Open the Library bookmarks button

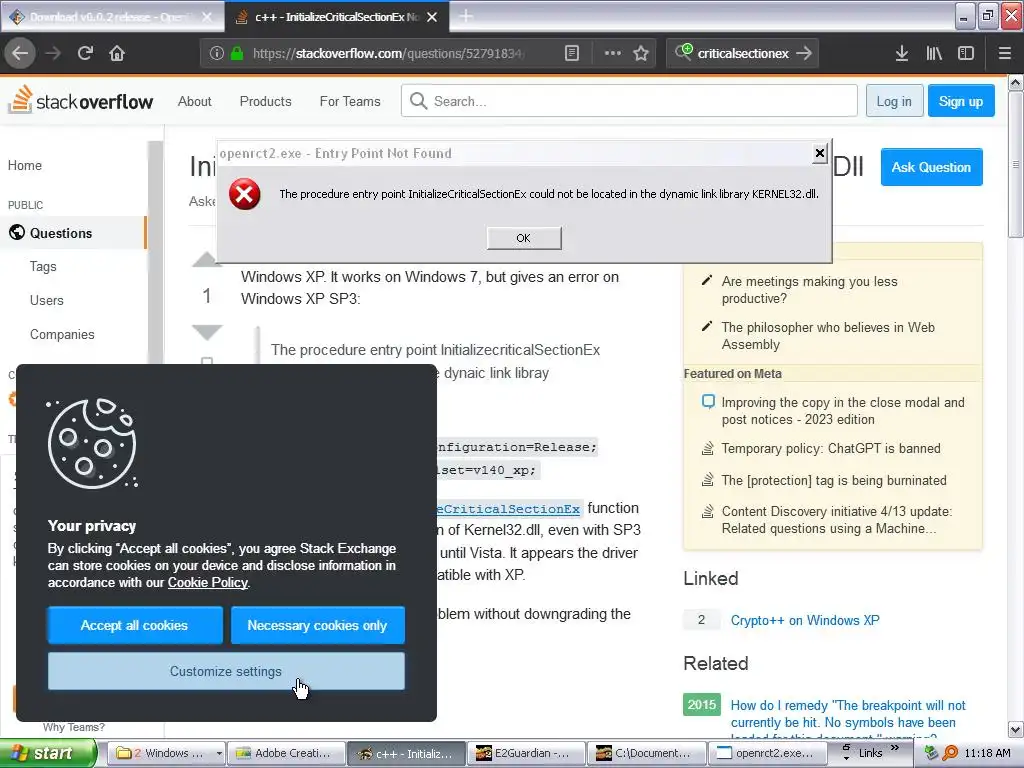pos(934,54)
